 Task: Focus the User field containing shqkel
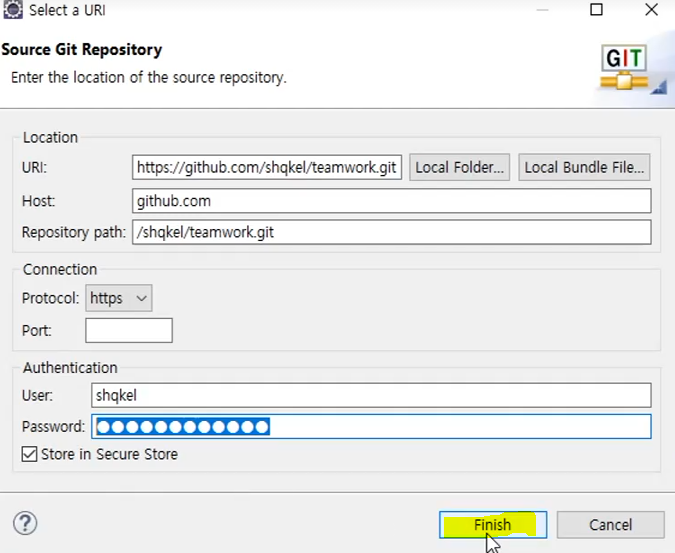click(371, 395)
